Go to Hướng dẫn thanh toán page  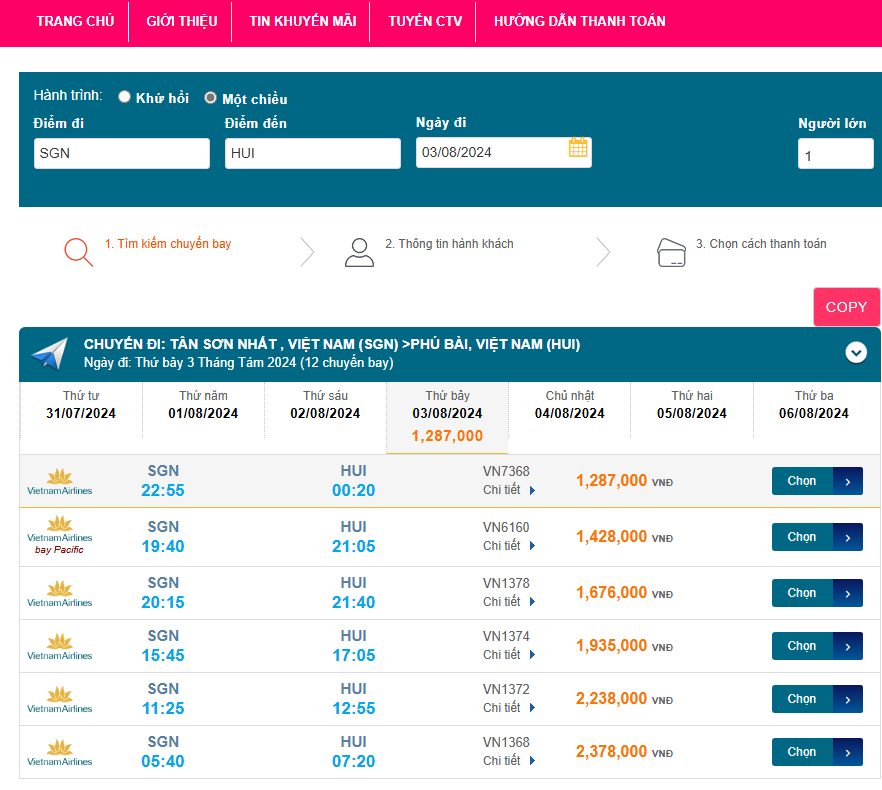pyautogui.click(x=579, y=21)
